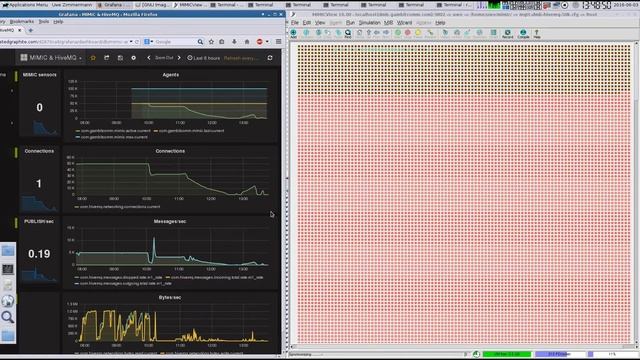Open Tools menu in Firefox

click(x=44, y=22)
